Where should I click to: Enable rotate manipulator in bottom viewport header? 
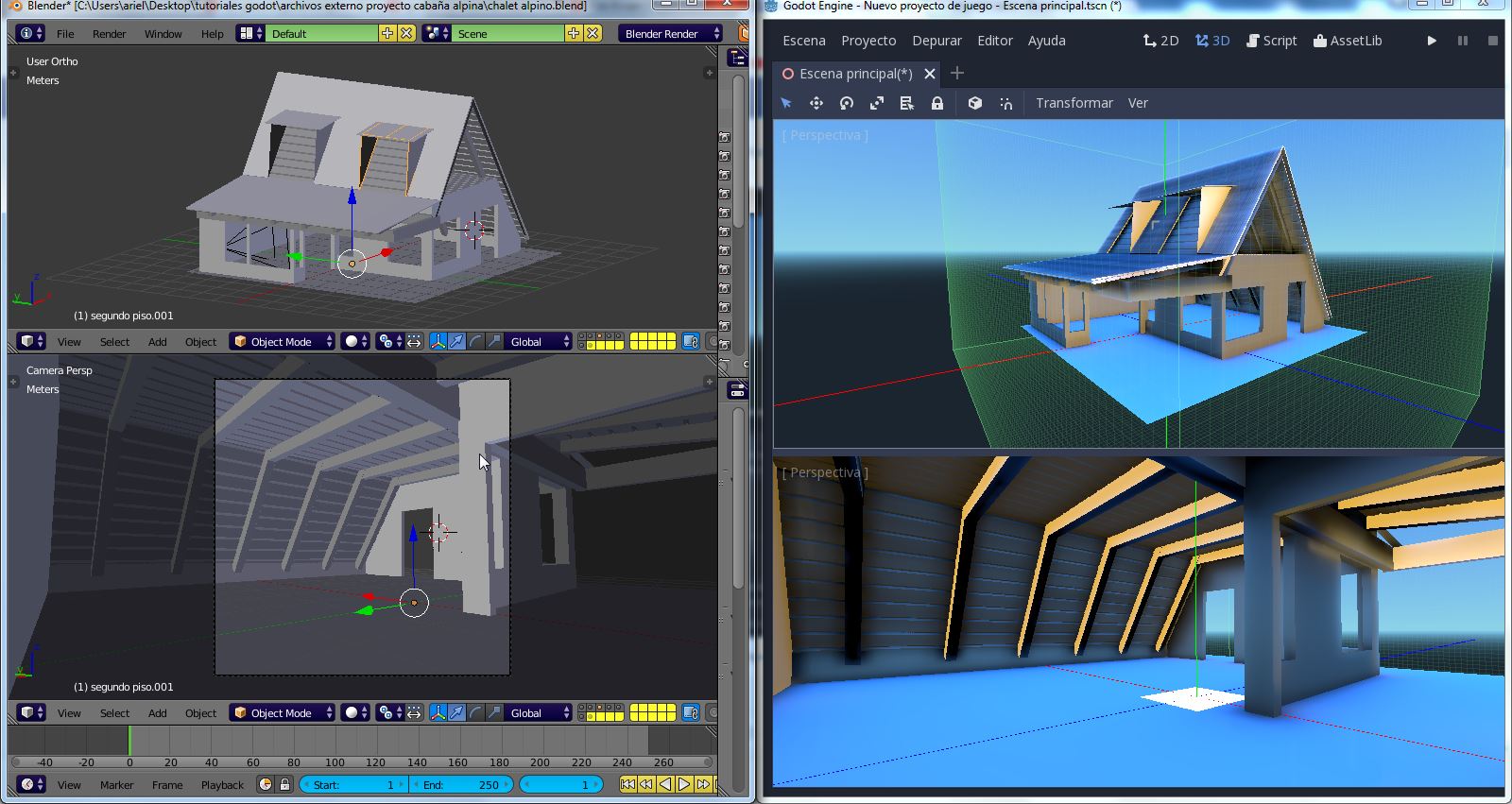475,712
